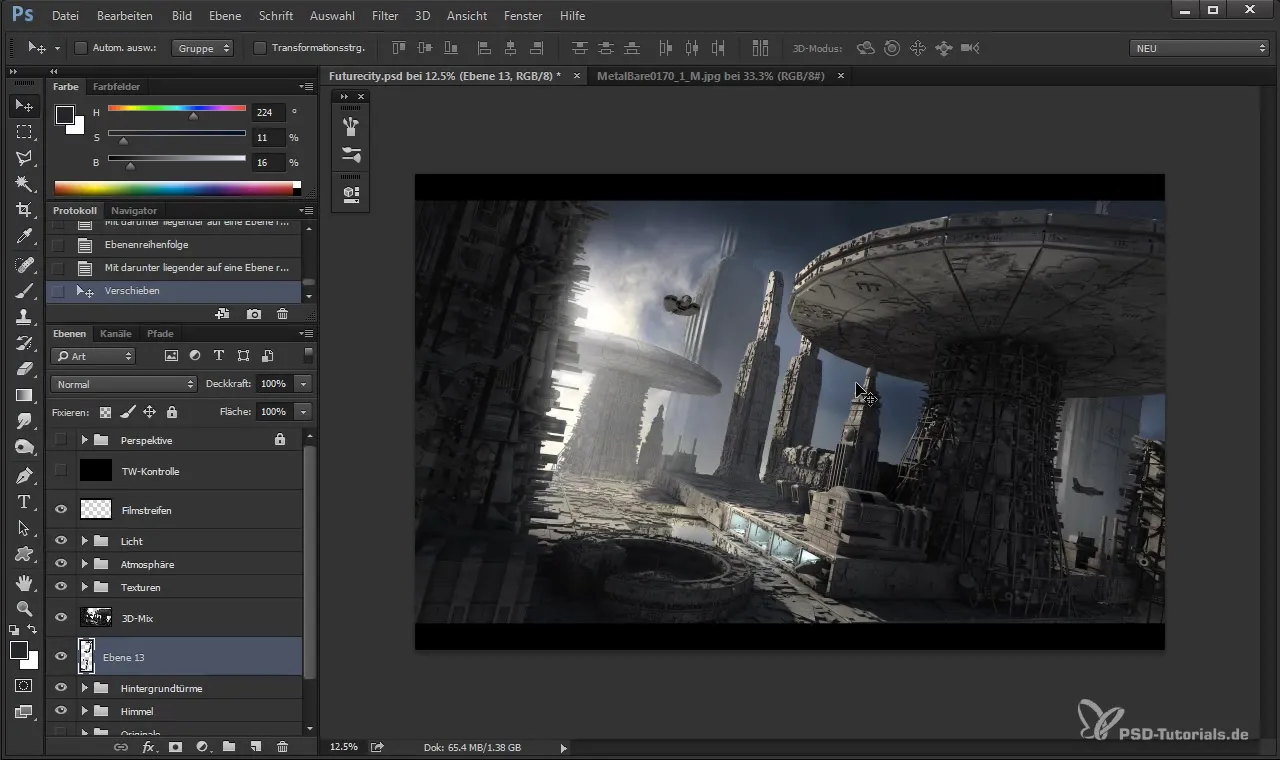Click the TW-Kontrolle layer thumbnail
The width and height of the screenshot is (1280, 760).
click(96, 471)
